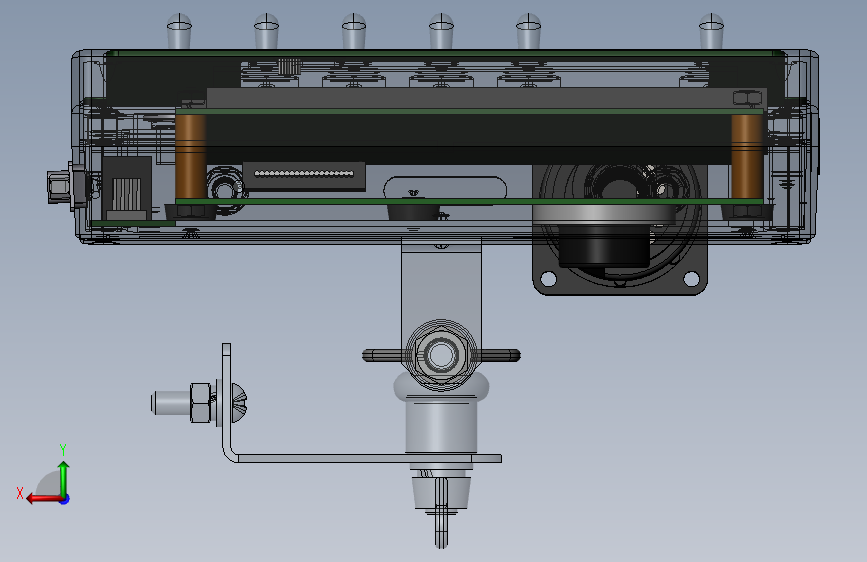The image size is (867, 562).
Task: Select the cylindrical swivel base body
Action: tap(441, 425)
